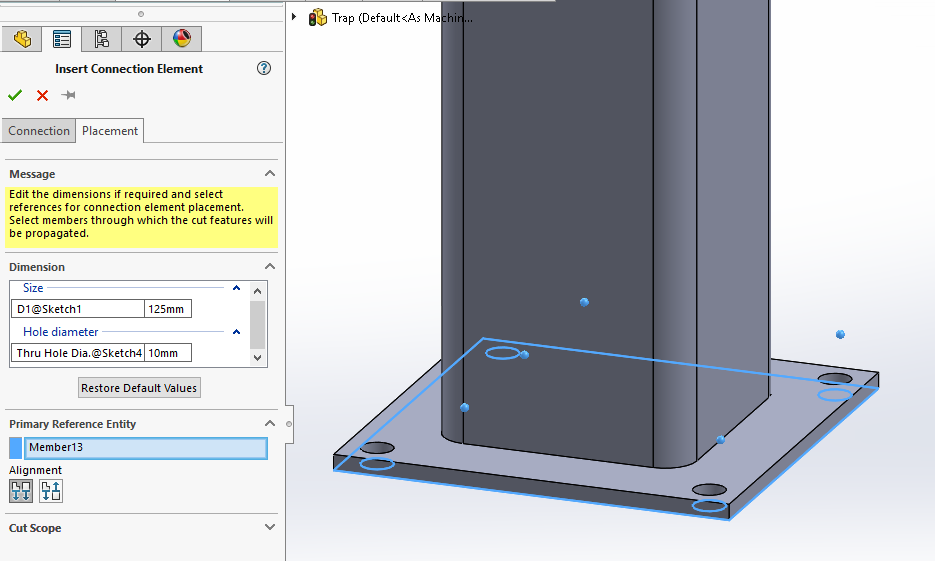Click the dimension list scrollbar thumb
The width and height of the screenshot is (935, 561).
(258, 324)
